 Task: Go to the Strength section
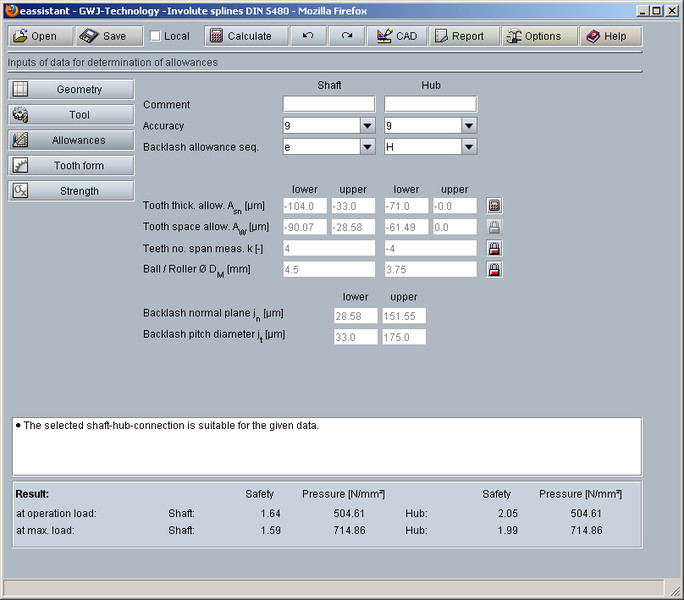pos(71,191)
